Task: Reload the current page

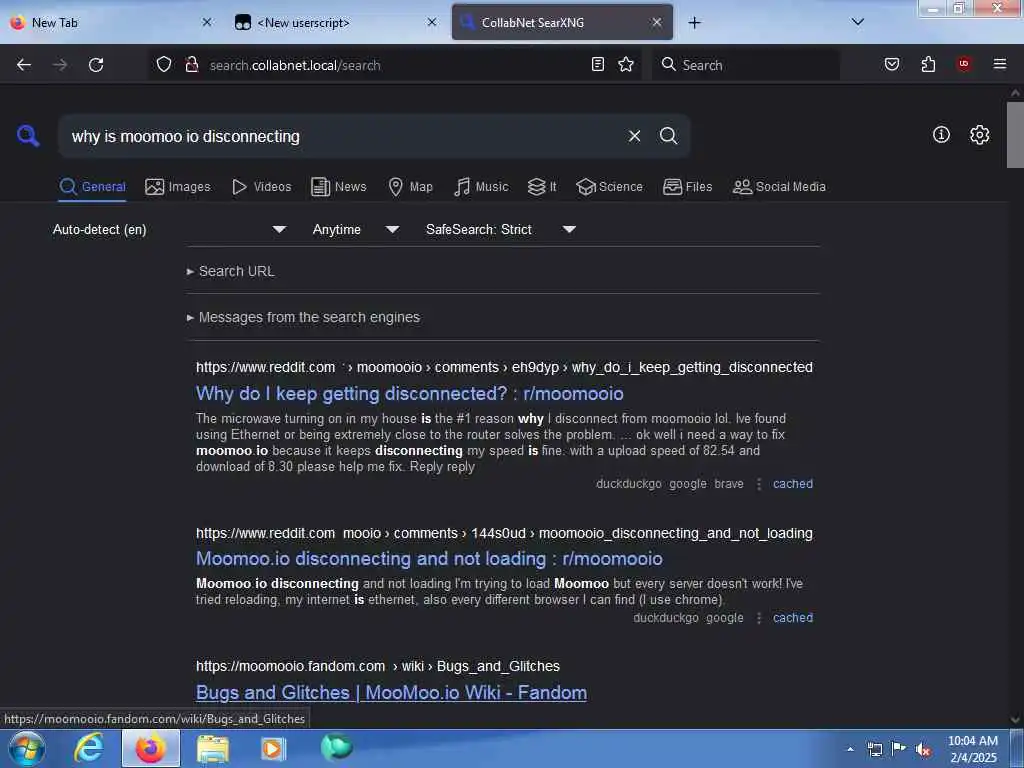Action: (96, 65)
